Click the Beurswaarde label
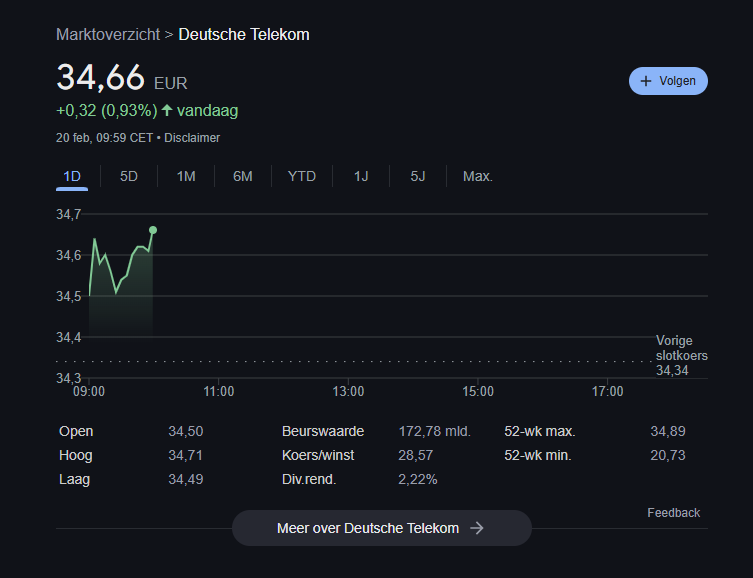This screenshot has height=578, width=753. (323, 432)
